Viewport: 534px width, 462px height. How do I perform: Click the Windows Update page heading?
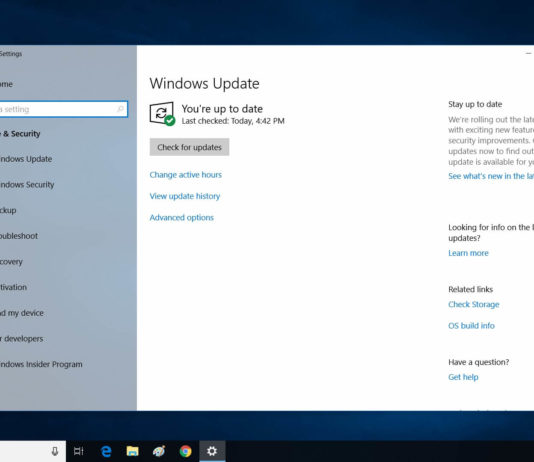click(x=204, y=84)
